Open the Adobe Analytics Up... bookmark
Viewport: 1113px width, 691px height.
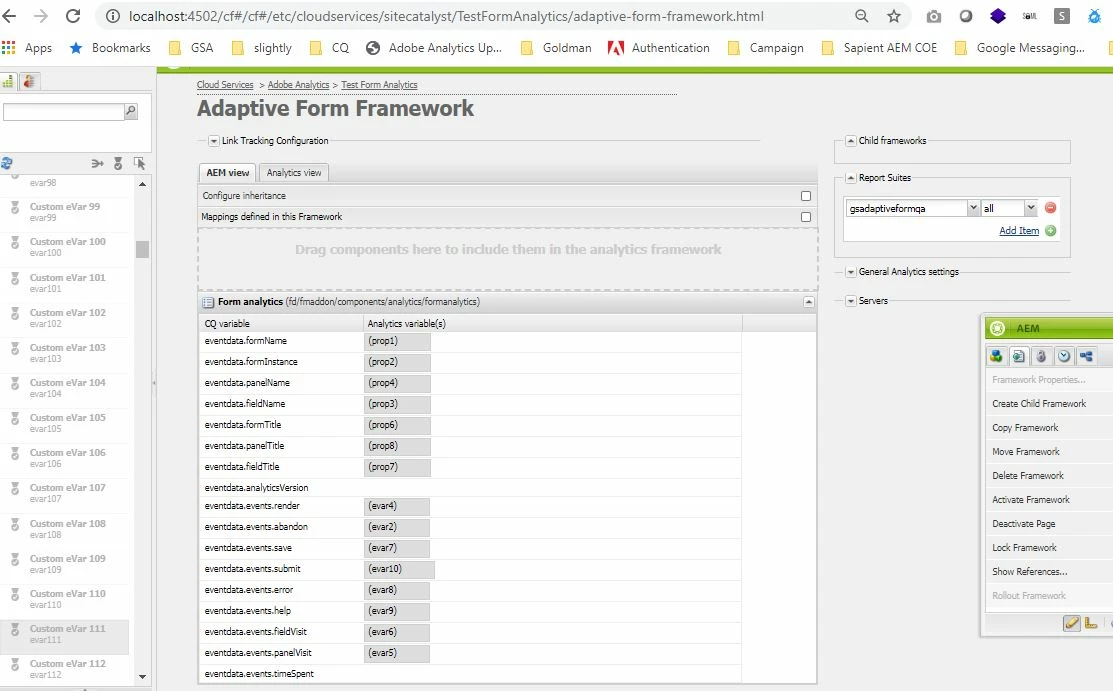434,48
